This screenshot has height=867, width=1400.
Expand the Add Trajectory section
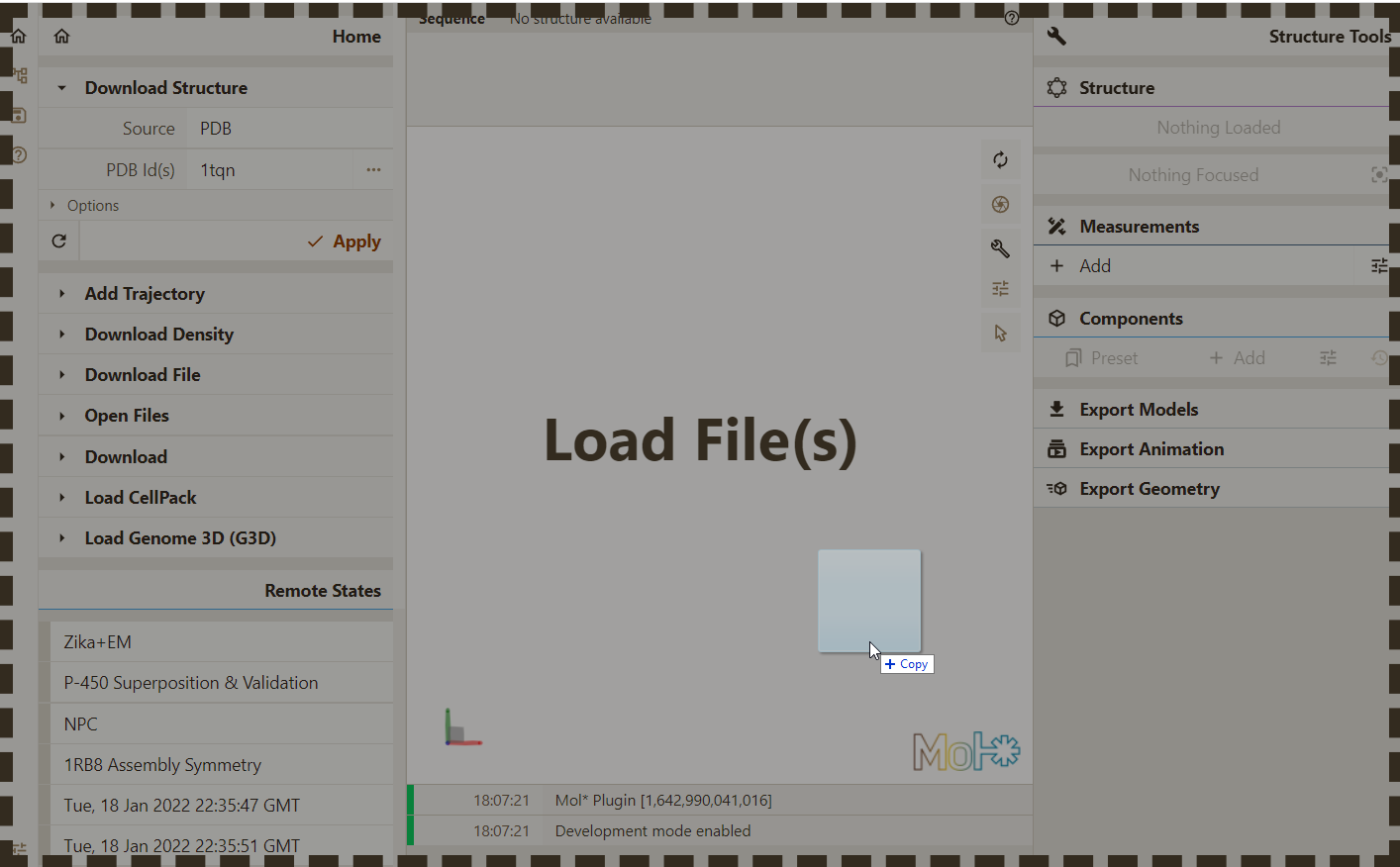pos(145,294)
